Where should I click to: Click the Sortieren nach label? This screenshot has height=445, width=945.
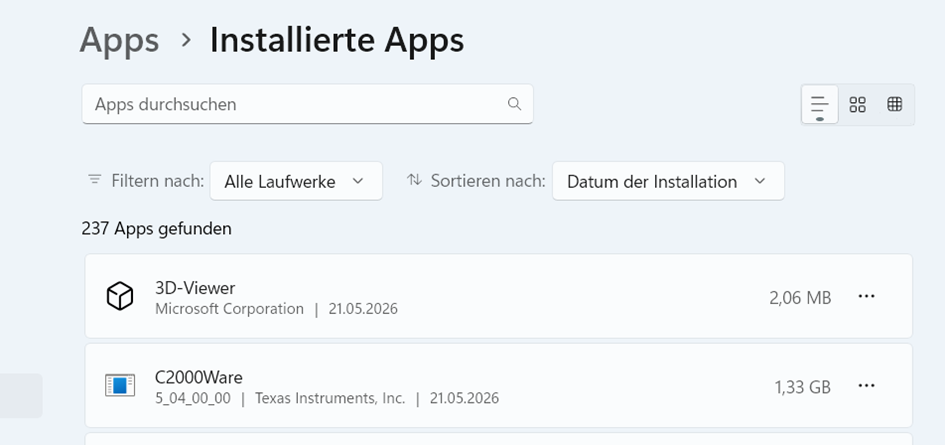point(488,181)
